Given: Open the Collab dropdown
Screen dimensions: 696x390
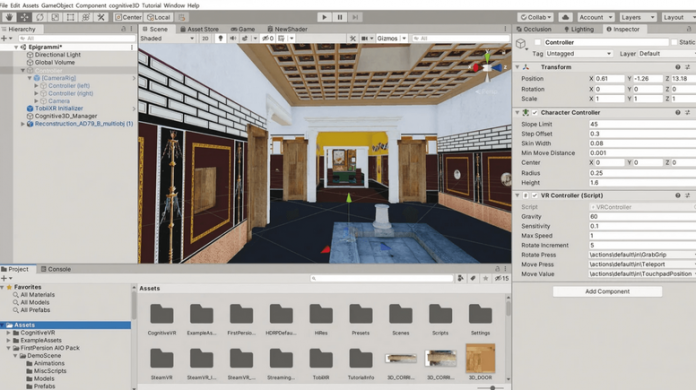Looking at the screenshot, I should tap(535, 17).
